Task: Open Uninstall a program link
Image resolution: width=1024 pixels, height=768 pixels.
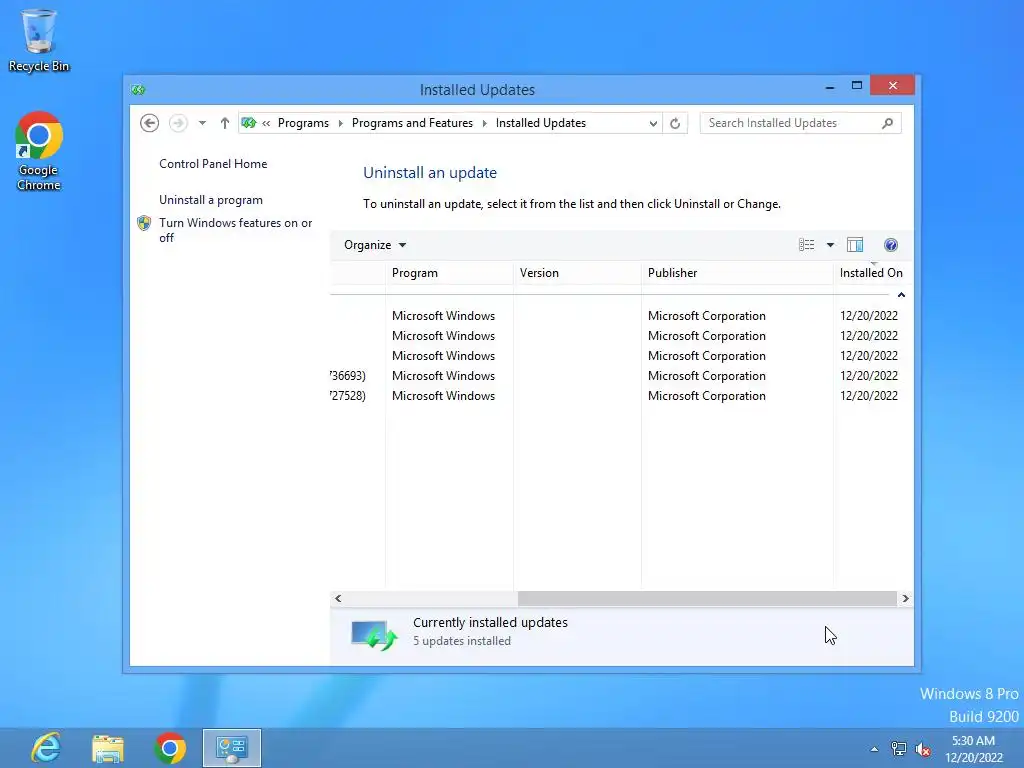Action: point(211,200)
